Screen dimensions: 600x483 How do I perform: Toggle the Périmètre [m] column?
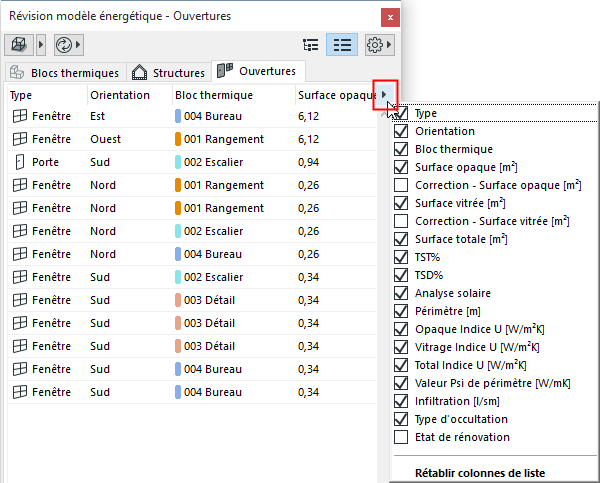pos(401,311)
